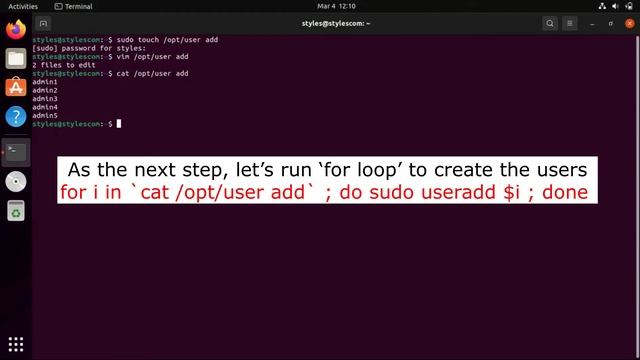Image resolution: width=640 pixels, height=360 pixels.
Task: Minimize the terminal window
Action: [x=592, y=24]
